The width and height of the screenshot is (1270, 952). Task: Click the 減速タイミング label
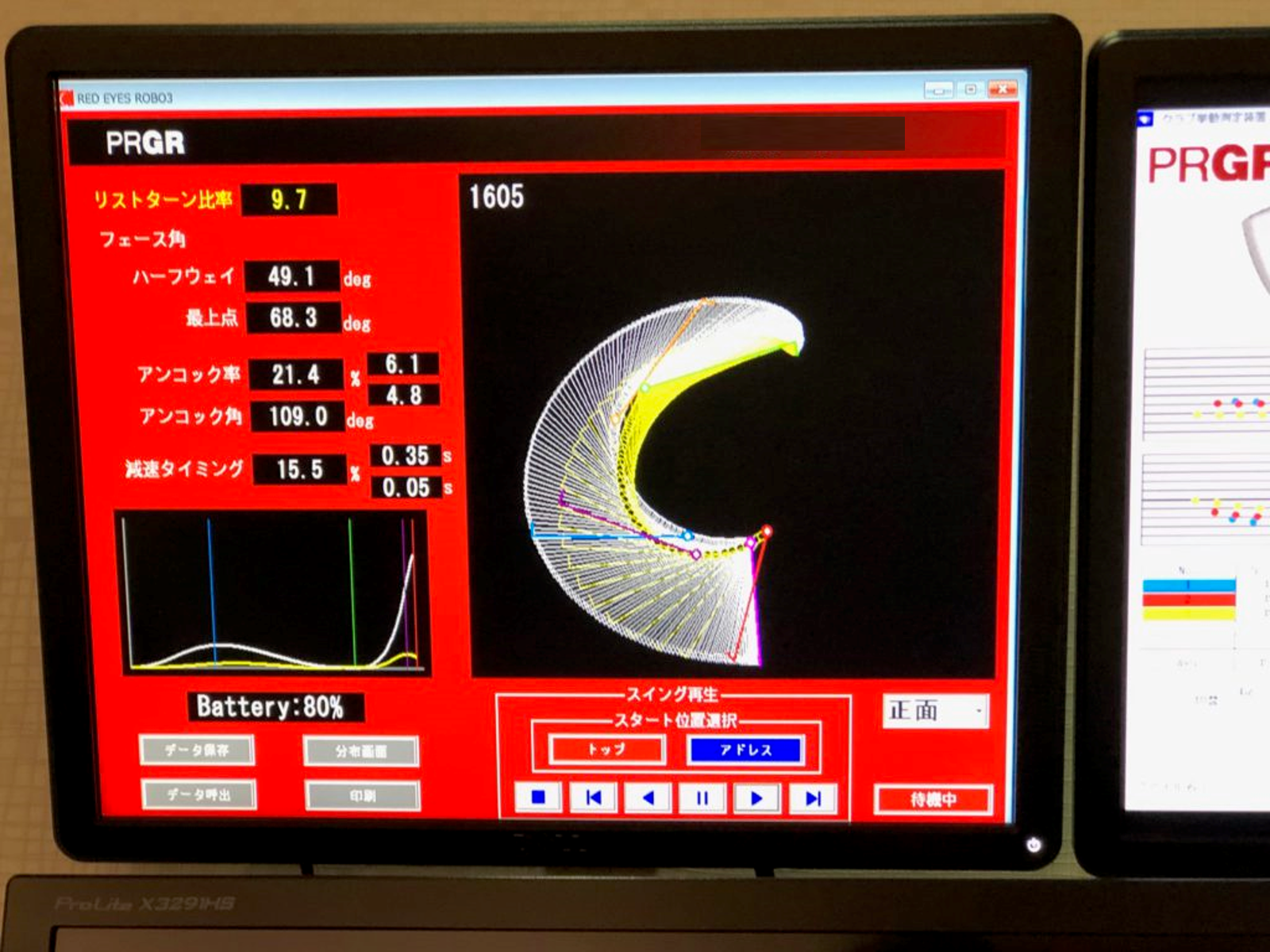point(184,468)
